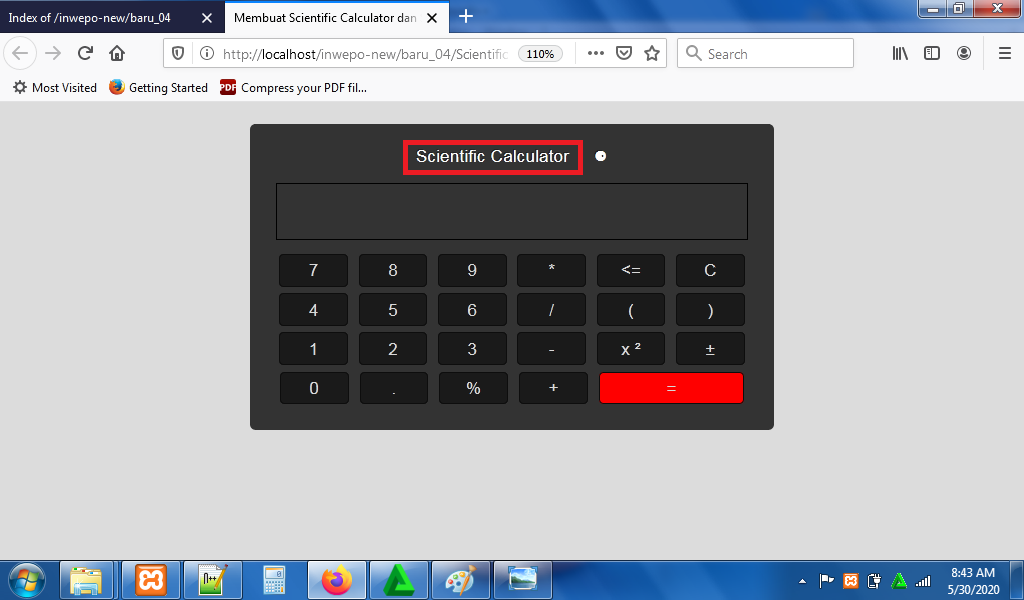Click calculator key 5
The image size is (1024, 600).
point(392,309)
